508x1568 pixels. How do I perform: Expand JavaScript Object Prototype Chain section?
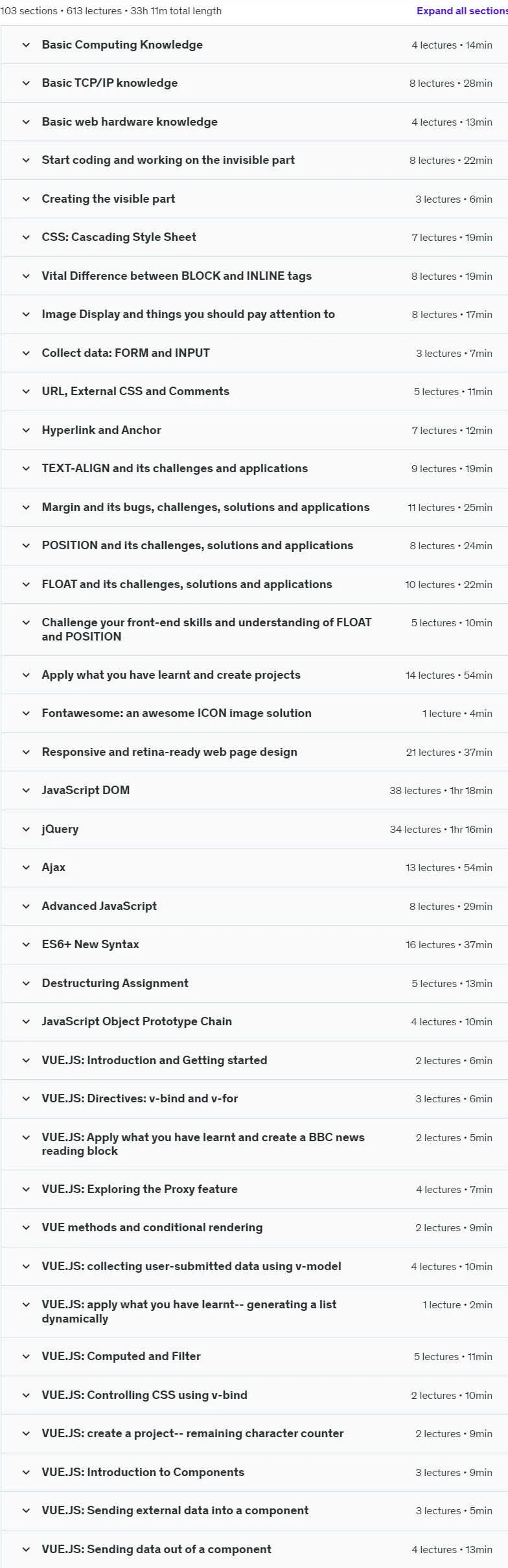point(137,1021)
